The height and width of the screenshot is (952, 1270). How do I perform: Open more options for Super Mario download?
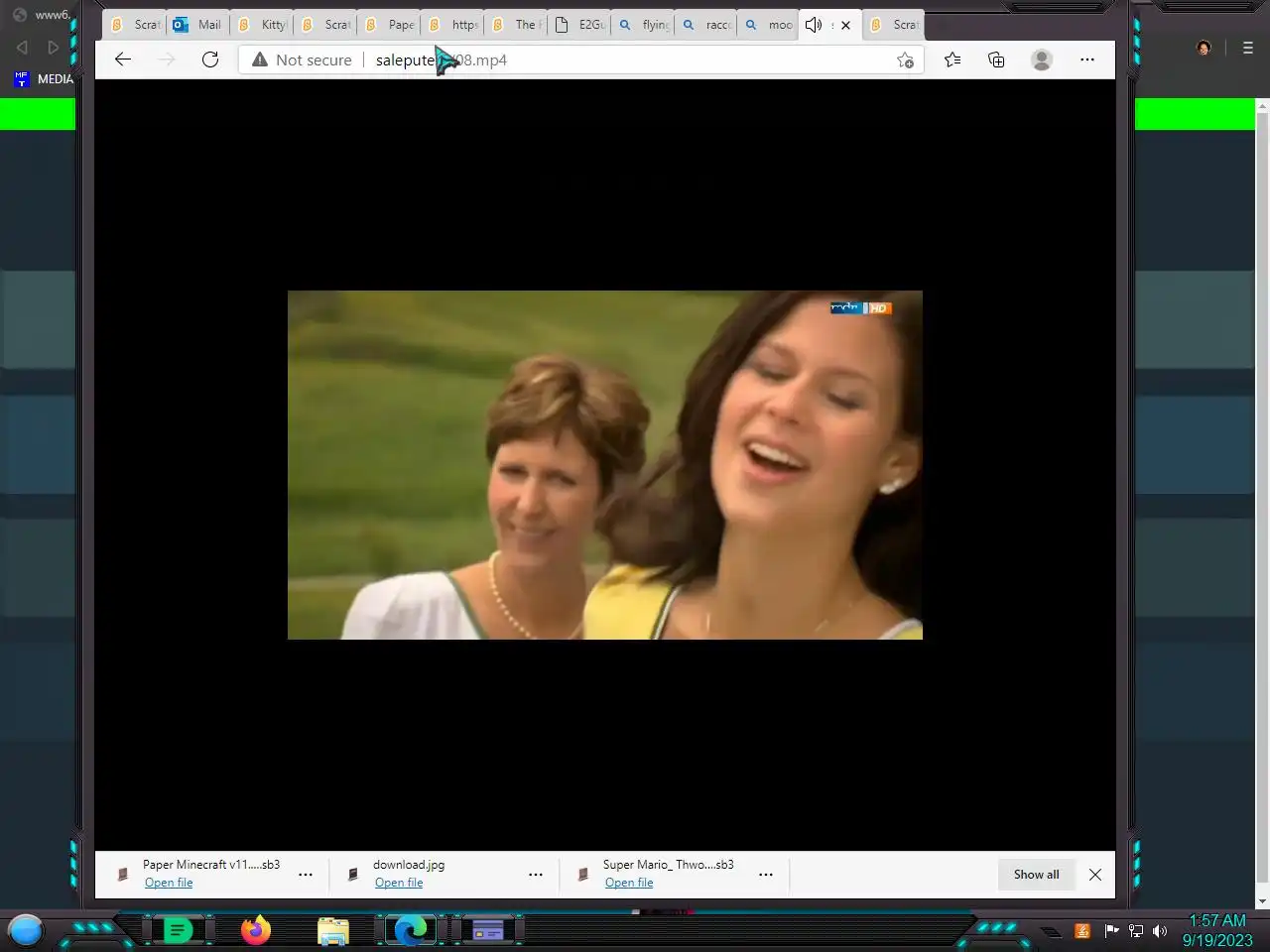point(766,874)
